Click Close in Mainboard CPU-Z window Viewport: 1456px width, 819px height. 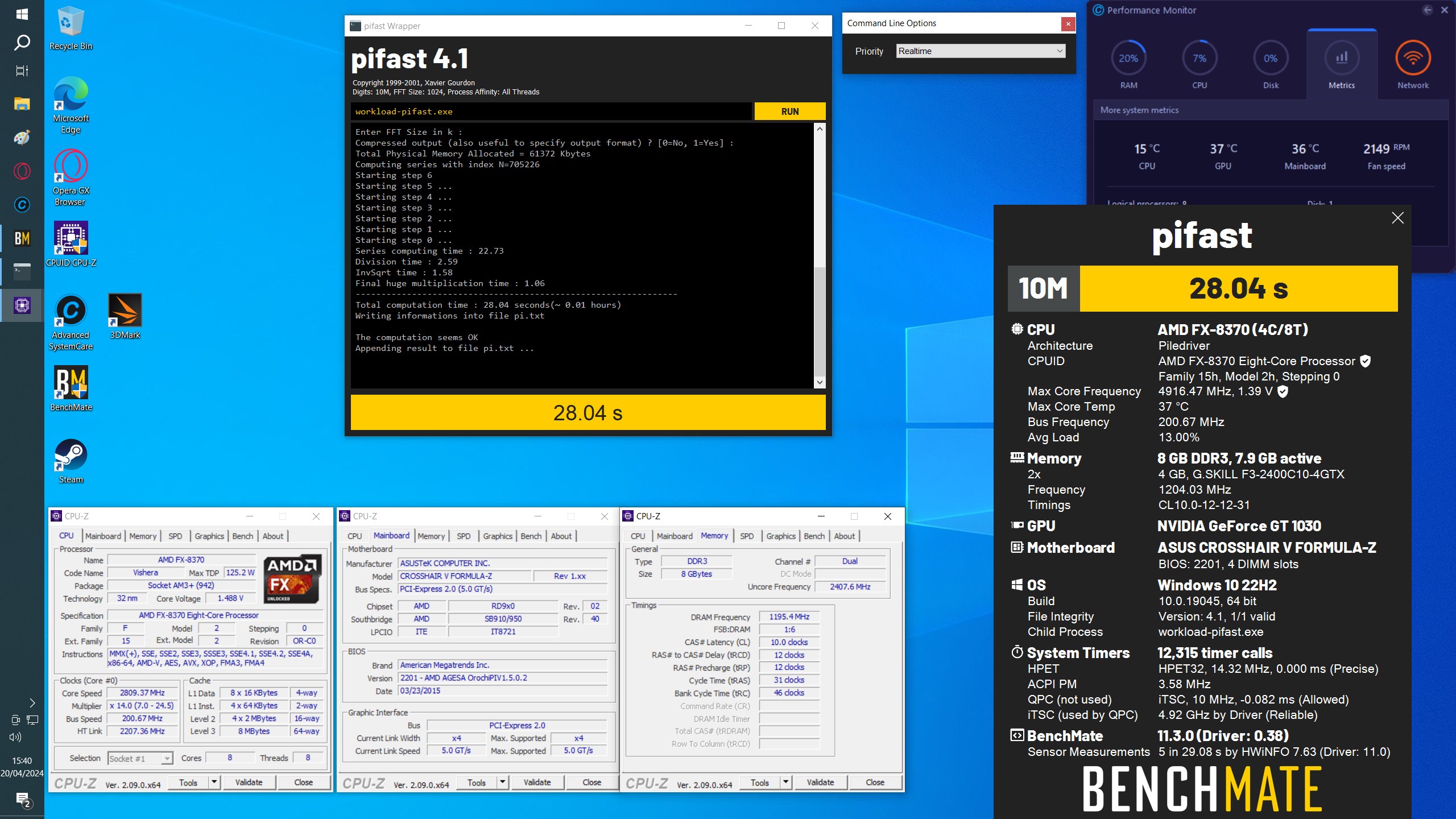point(591,782)
